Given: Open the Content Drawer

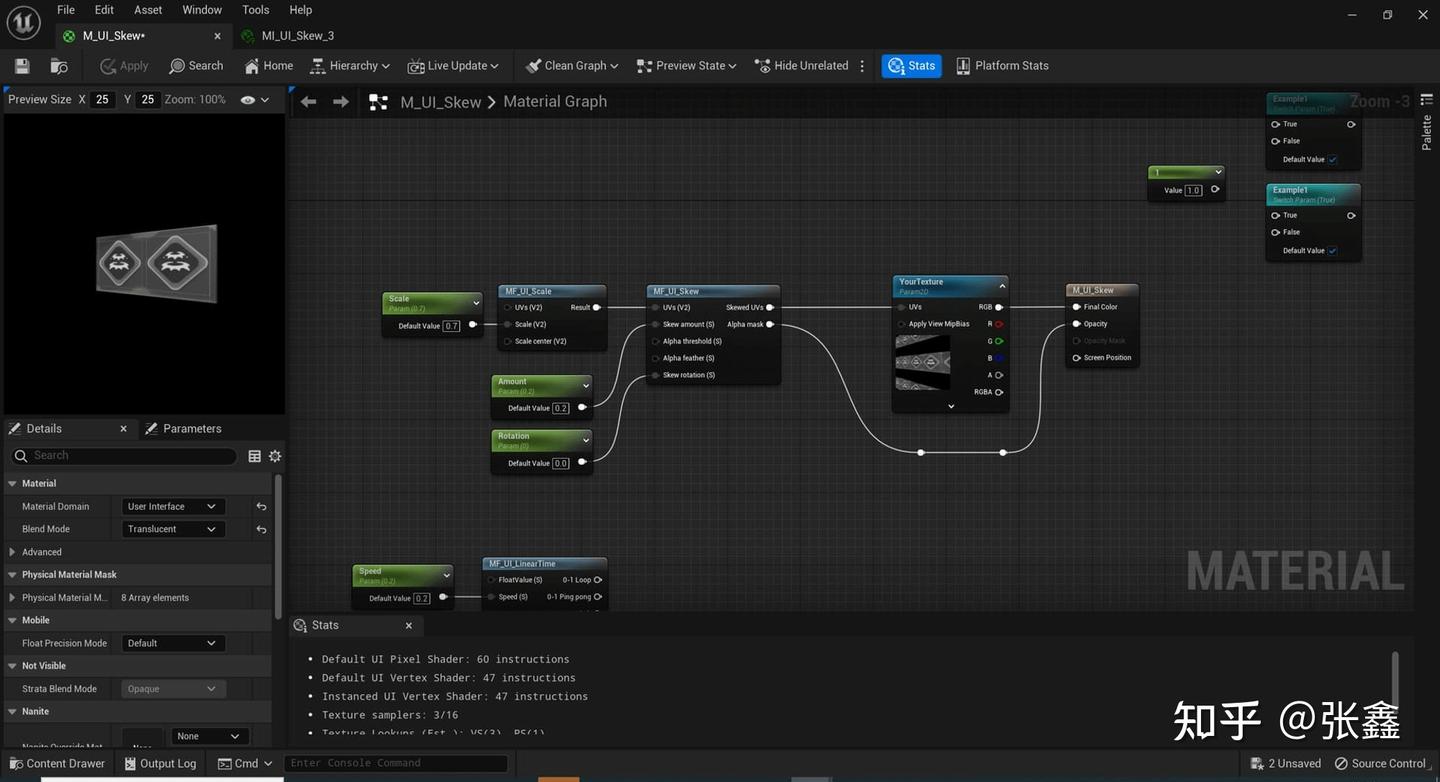Looking at the screenshot, I should 56,763.
